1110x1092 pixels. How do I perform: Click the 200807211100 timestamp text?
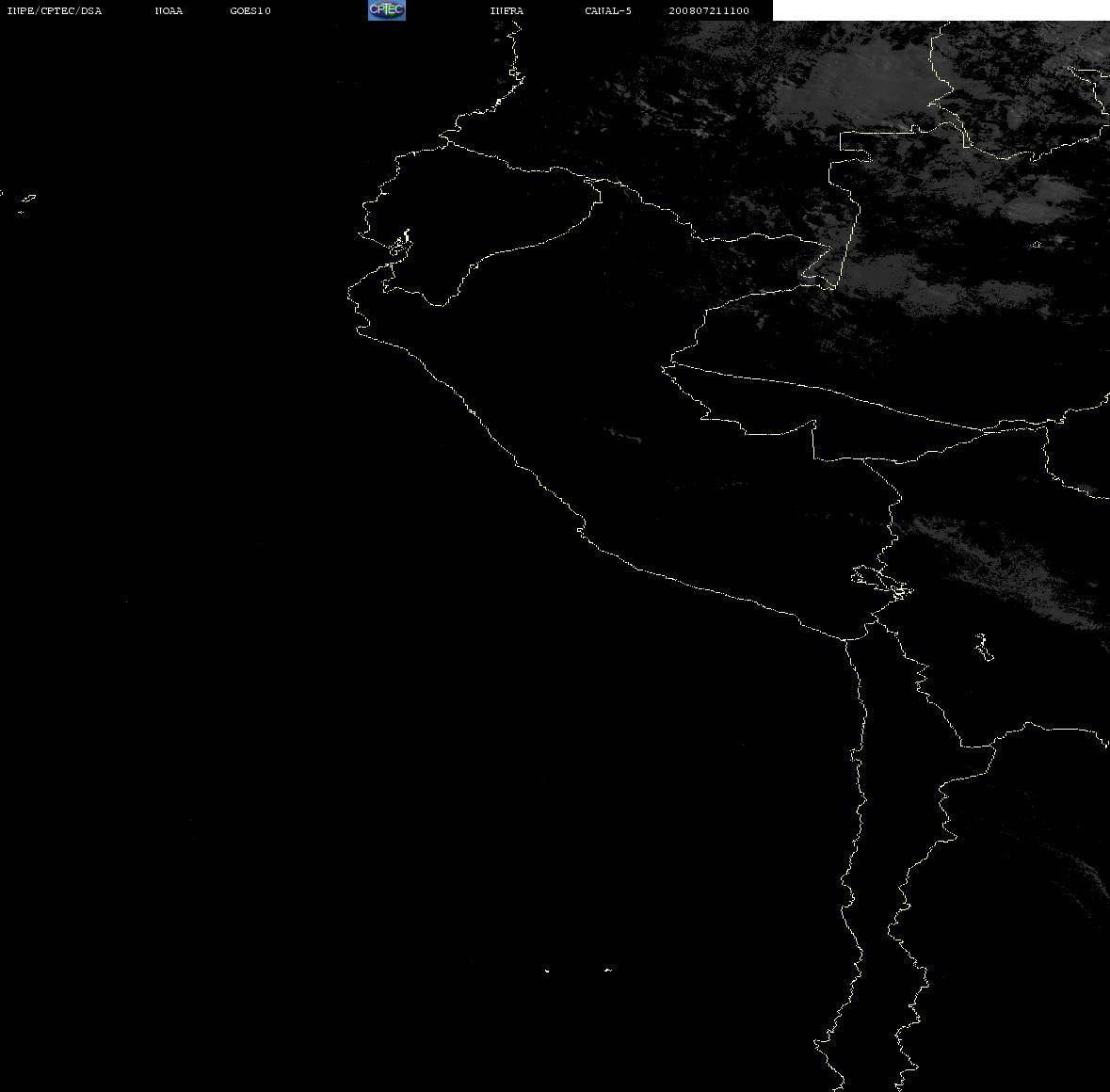click(709, 10)
